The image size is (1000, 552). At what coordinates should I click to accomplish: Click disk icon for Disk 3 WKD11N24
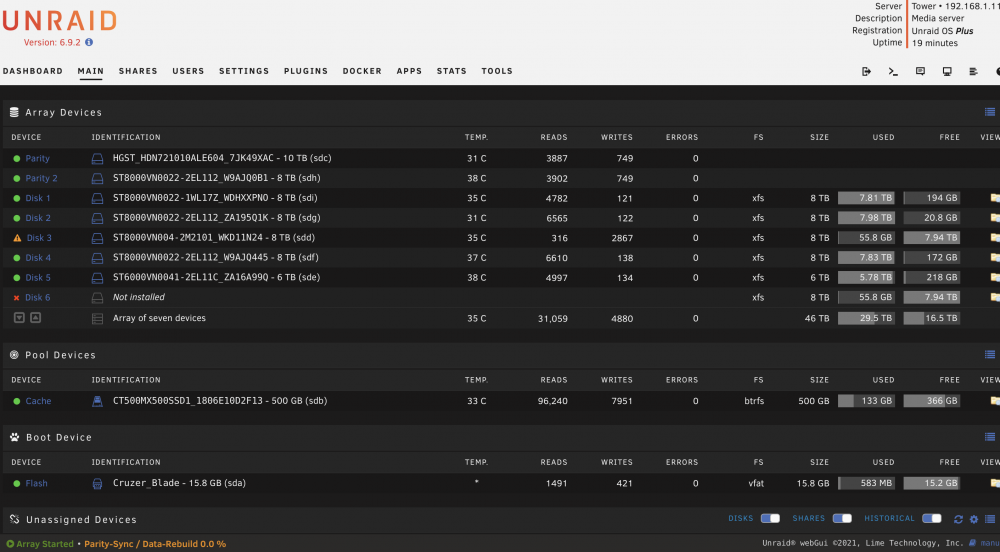(97, 238)
